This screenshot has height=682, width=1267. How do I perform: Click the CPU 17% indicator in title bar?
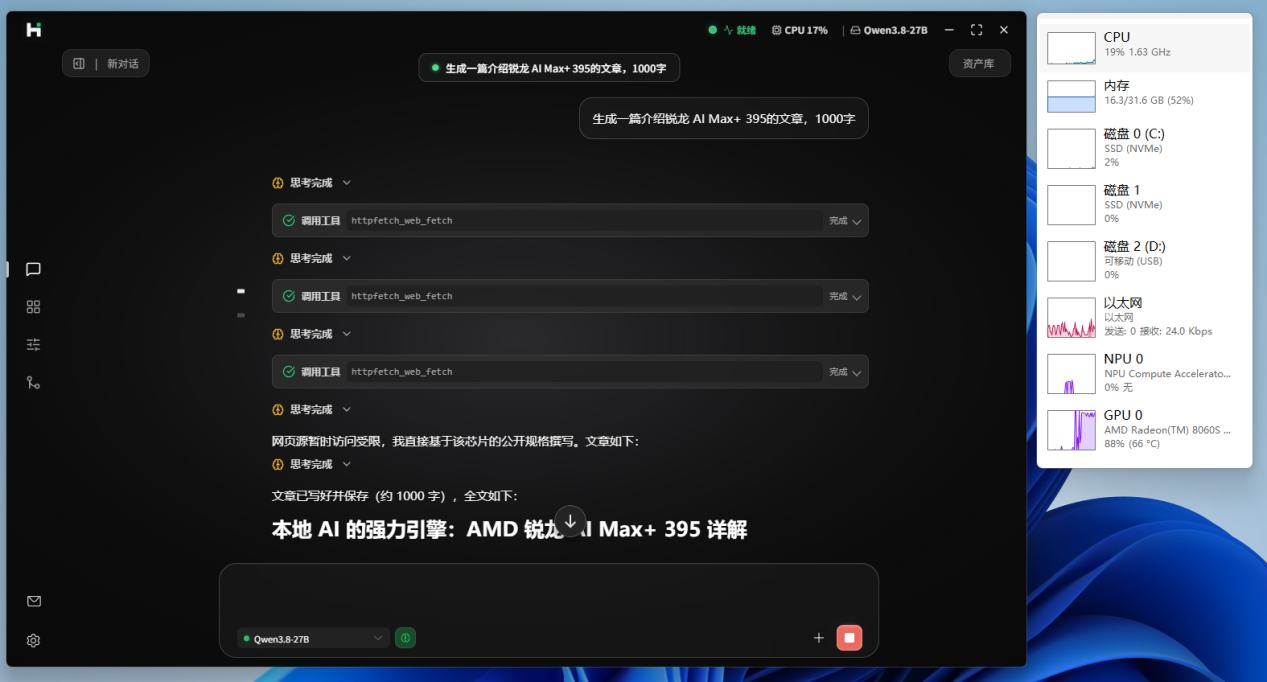[x=800, y=30]
